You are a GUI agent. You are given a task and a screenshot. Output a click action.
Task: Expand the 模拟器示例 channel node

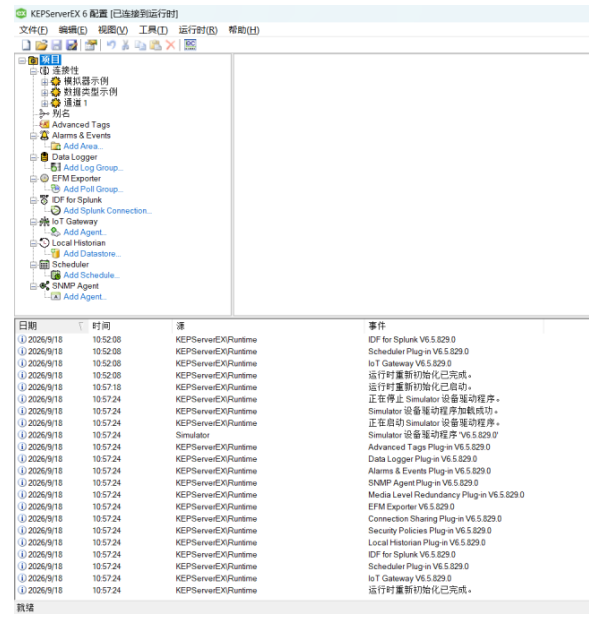pos(45,82)
